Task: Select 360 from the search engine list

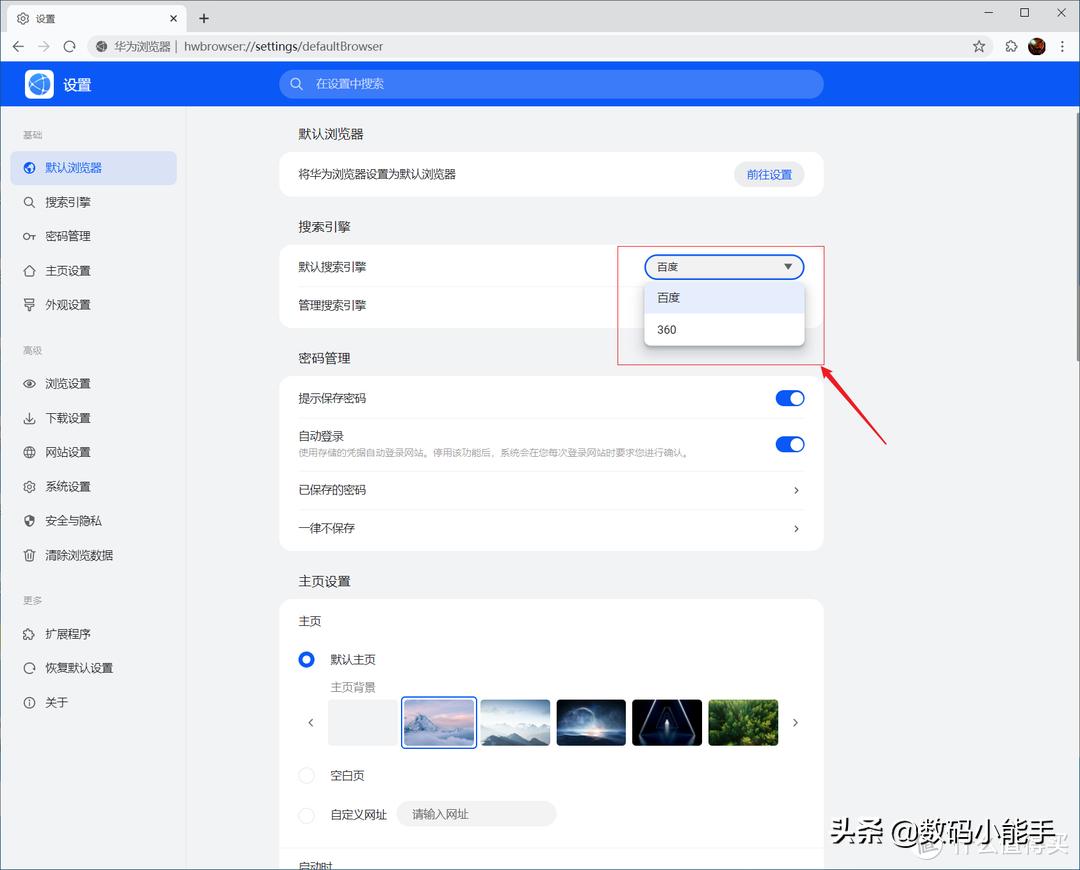Action: 666,329
